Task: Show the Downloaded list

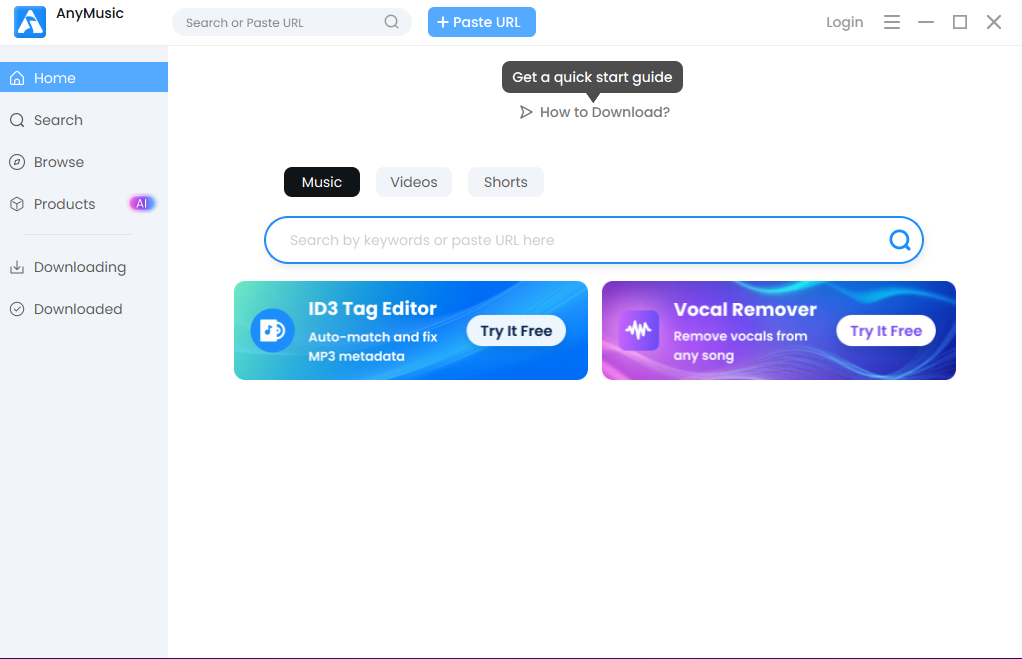Action: tap(84, 309)
